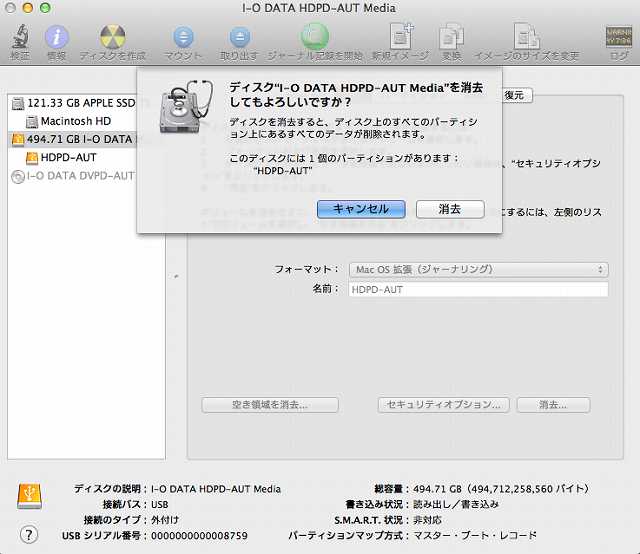Click the "HDPD-AUT" partition name in dialog
Viewport: 640px width, 554px height.
click(283, 171)
